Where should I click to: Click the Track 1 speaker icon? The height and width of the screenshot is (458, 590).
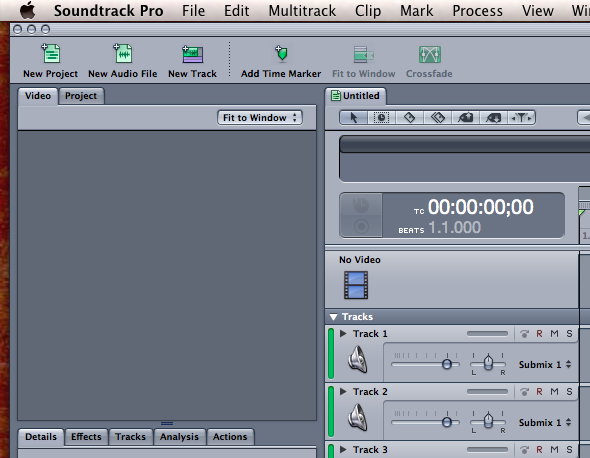pos(357,360)
